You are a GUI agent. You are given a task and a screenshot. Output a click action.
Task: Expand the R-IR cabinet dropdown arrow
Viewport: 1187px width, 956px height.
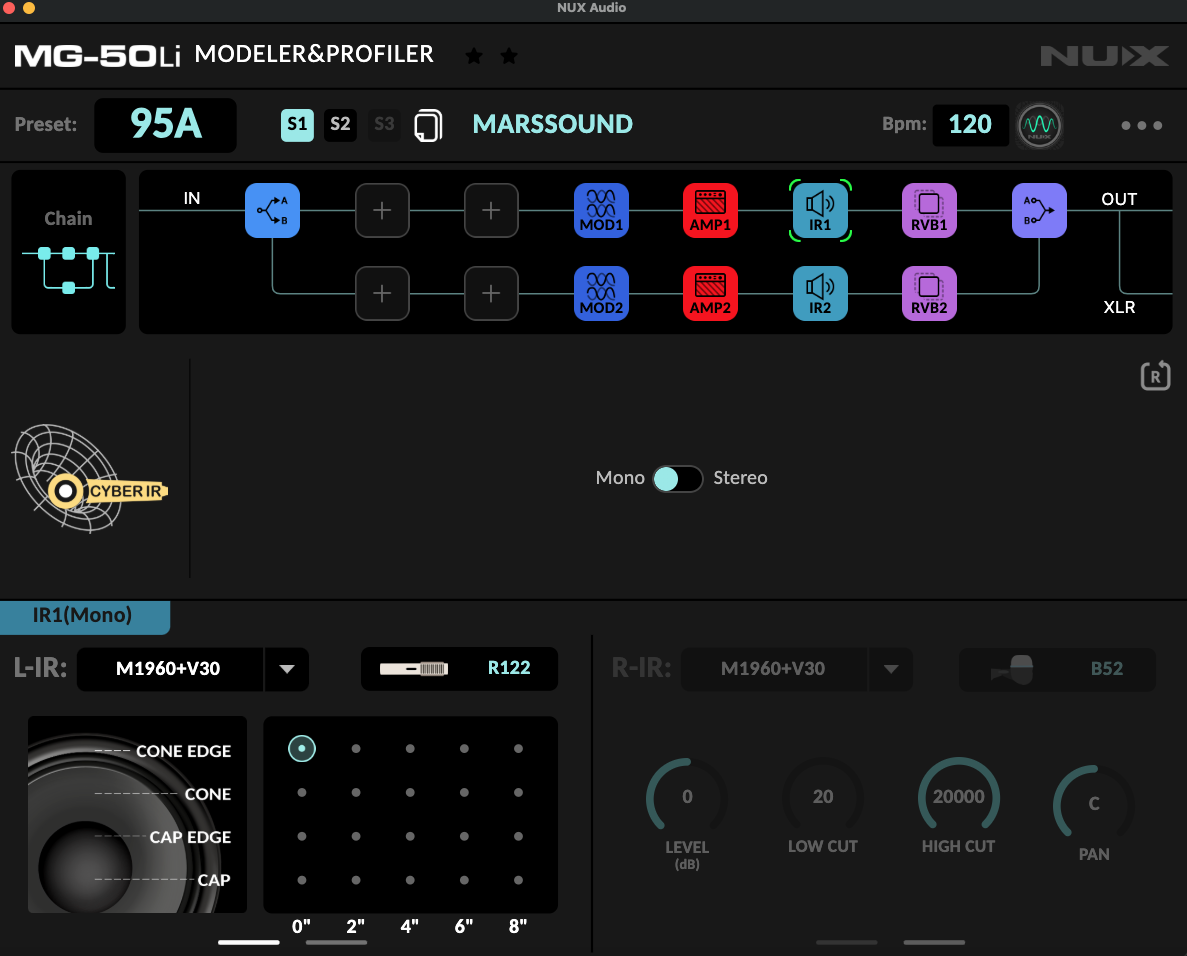[891, 669]
